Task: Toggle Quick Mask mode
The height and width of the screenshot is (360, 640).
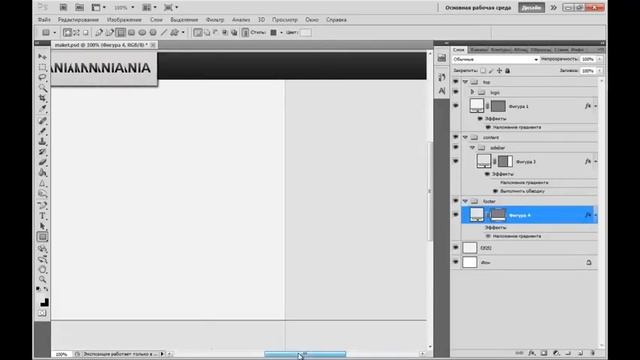Action: point(42,313)
